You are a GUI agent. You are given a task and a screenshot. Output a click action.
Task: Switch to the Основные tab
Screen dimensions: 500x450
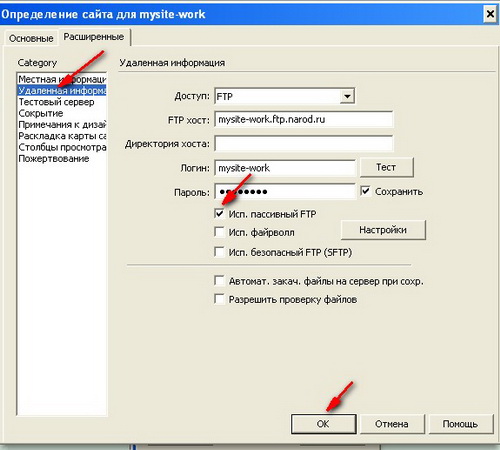pyautogui.click(x=31, y=38)
